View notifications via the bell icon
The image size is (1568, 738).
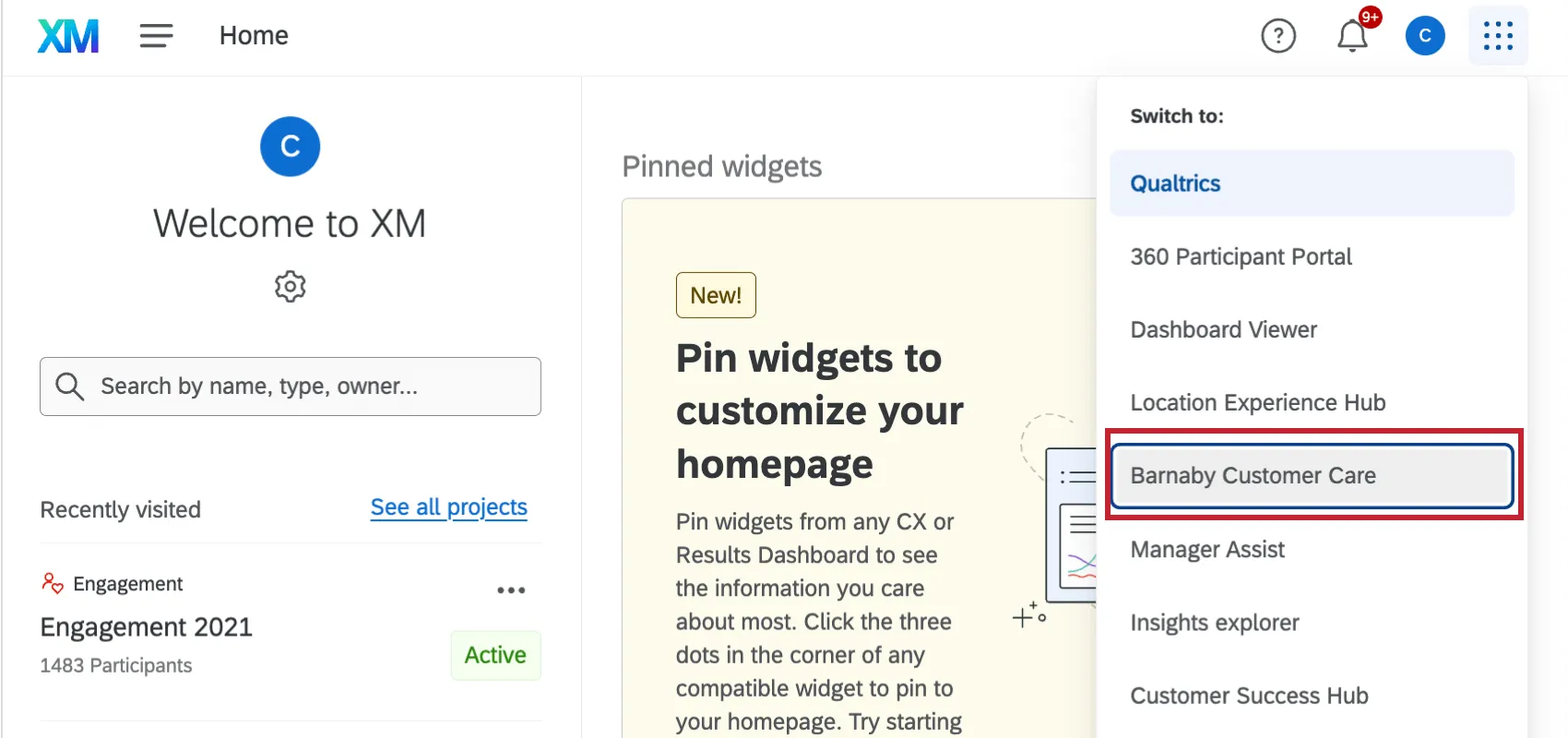(1352, 36)
